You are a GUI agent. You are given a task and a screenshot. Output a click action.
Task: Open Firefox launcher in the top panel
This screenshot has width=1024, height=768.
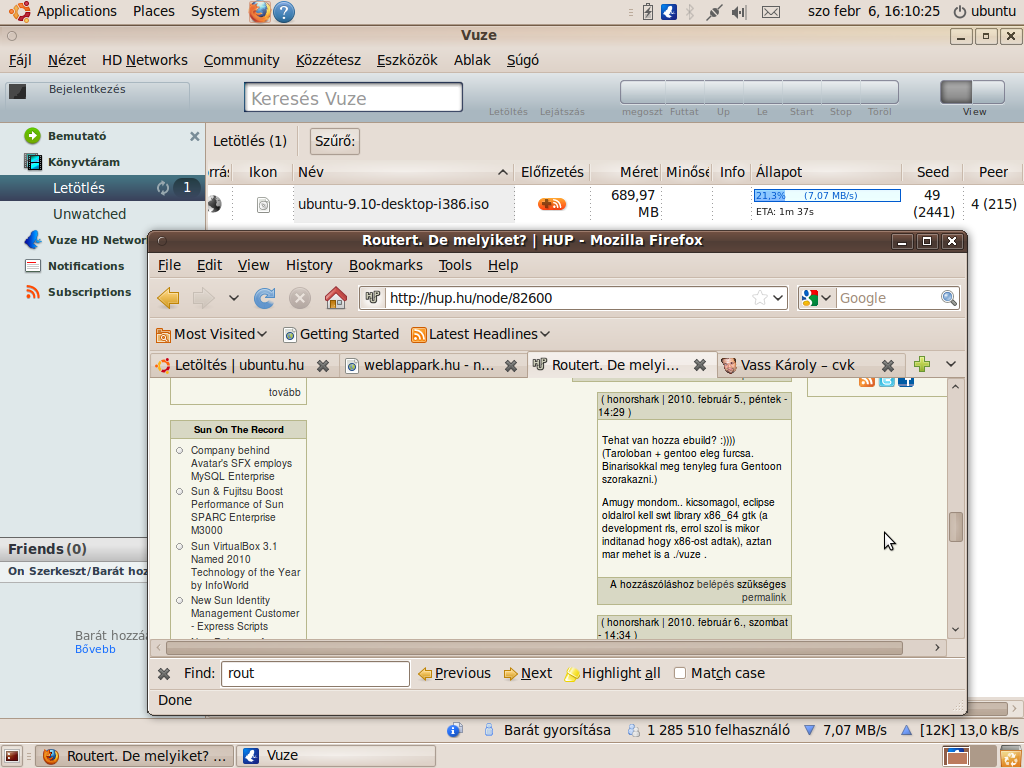point(260,11)
